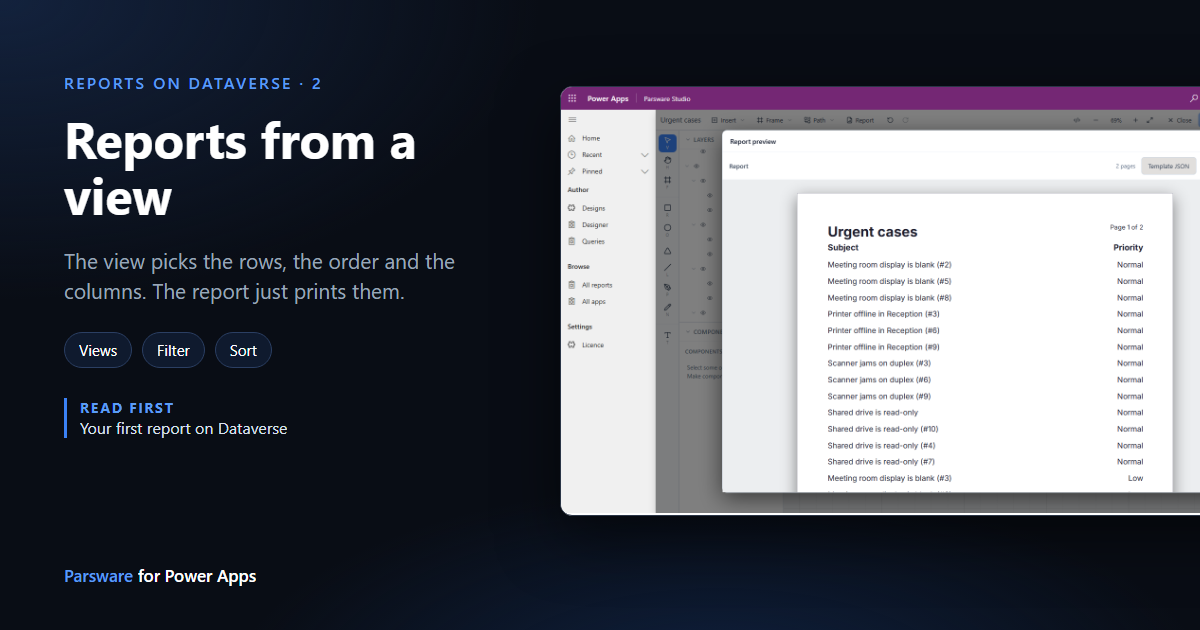Open the code view icon in the toolbar
Screen dimensions: 1200x630
click(1077, 120)
